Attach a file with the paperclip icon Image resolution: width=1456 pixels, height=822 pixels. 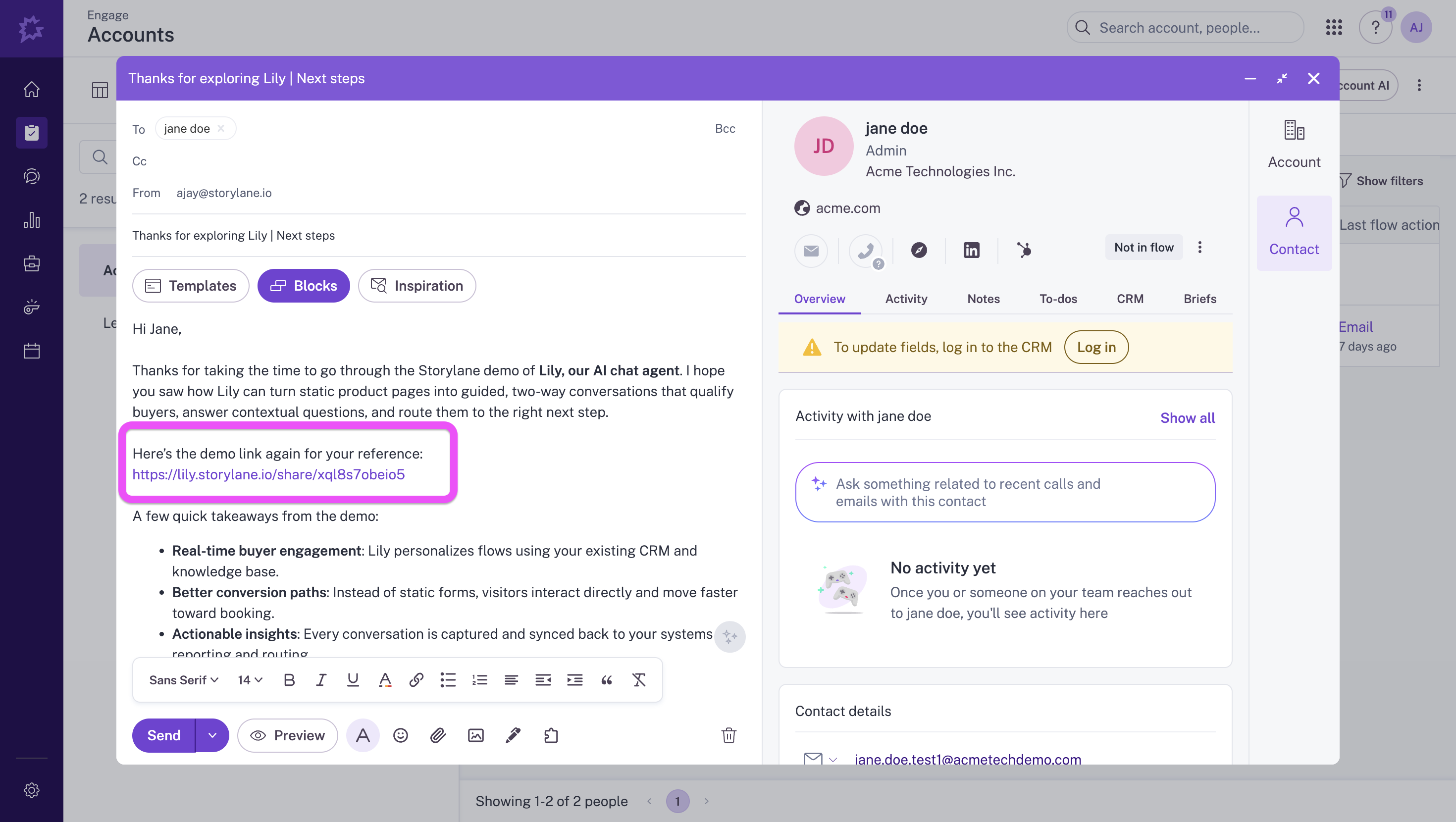(x=438, y=735)
